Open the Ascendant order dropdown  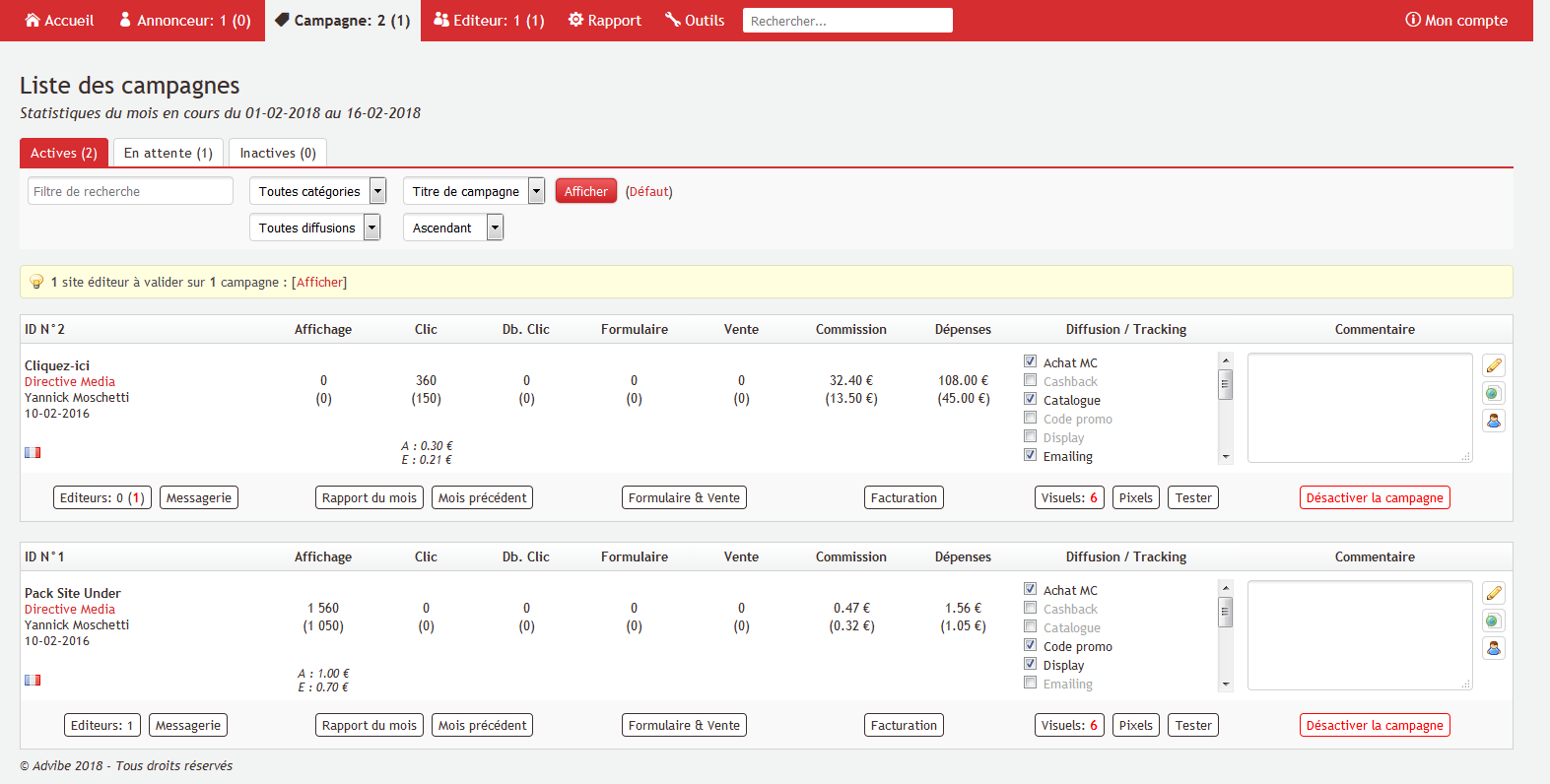tap(453, 228)
